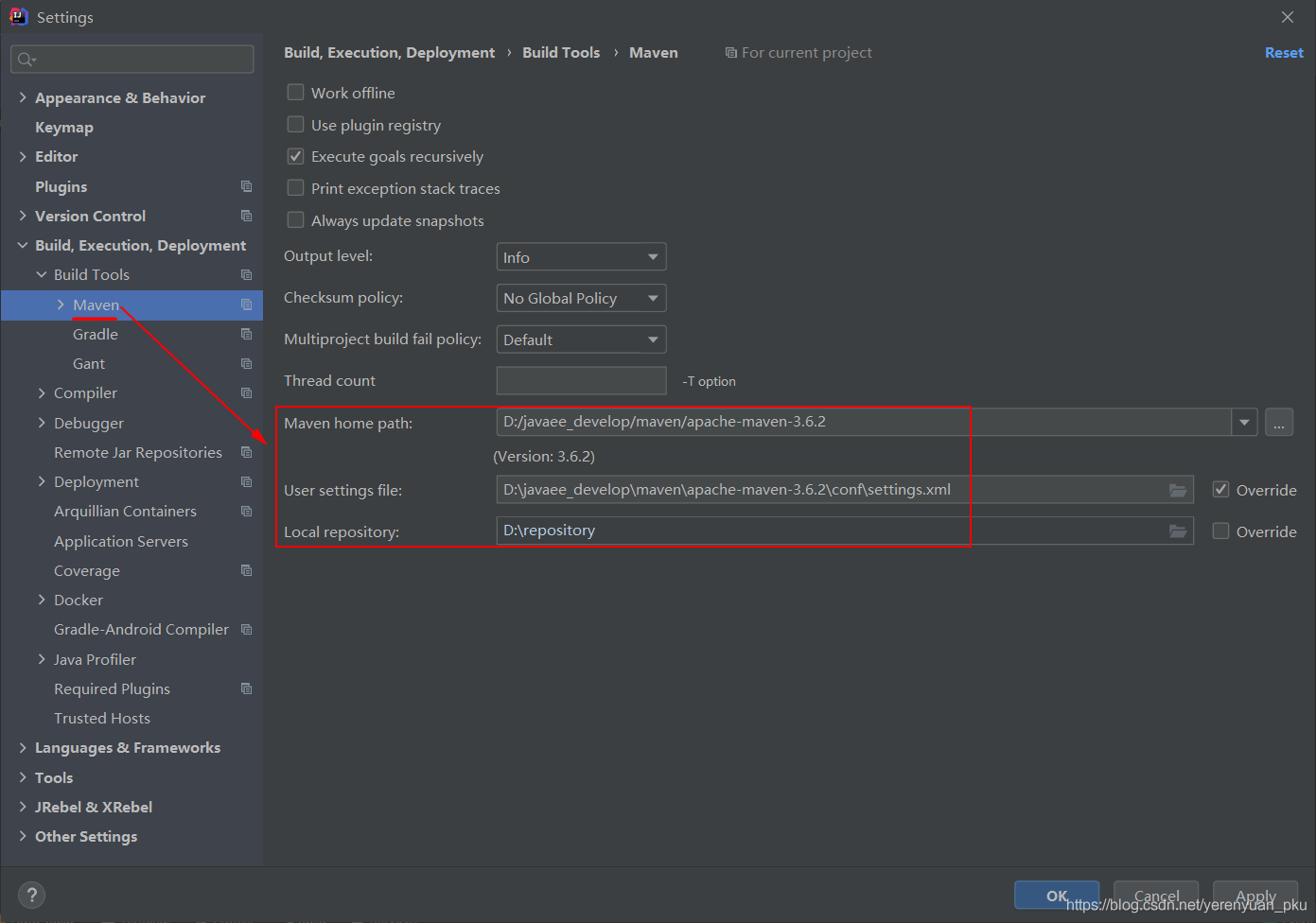The width and height of the screenshot is (1316, 923).
Task: Click the IntelliJ logo in the title bar
Action: click(x=18, y=16)
